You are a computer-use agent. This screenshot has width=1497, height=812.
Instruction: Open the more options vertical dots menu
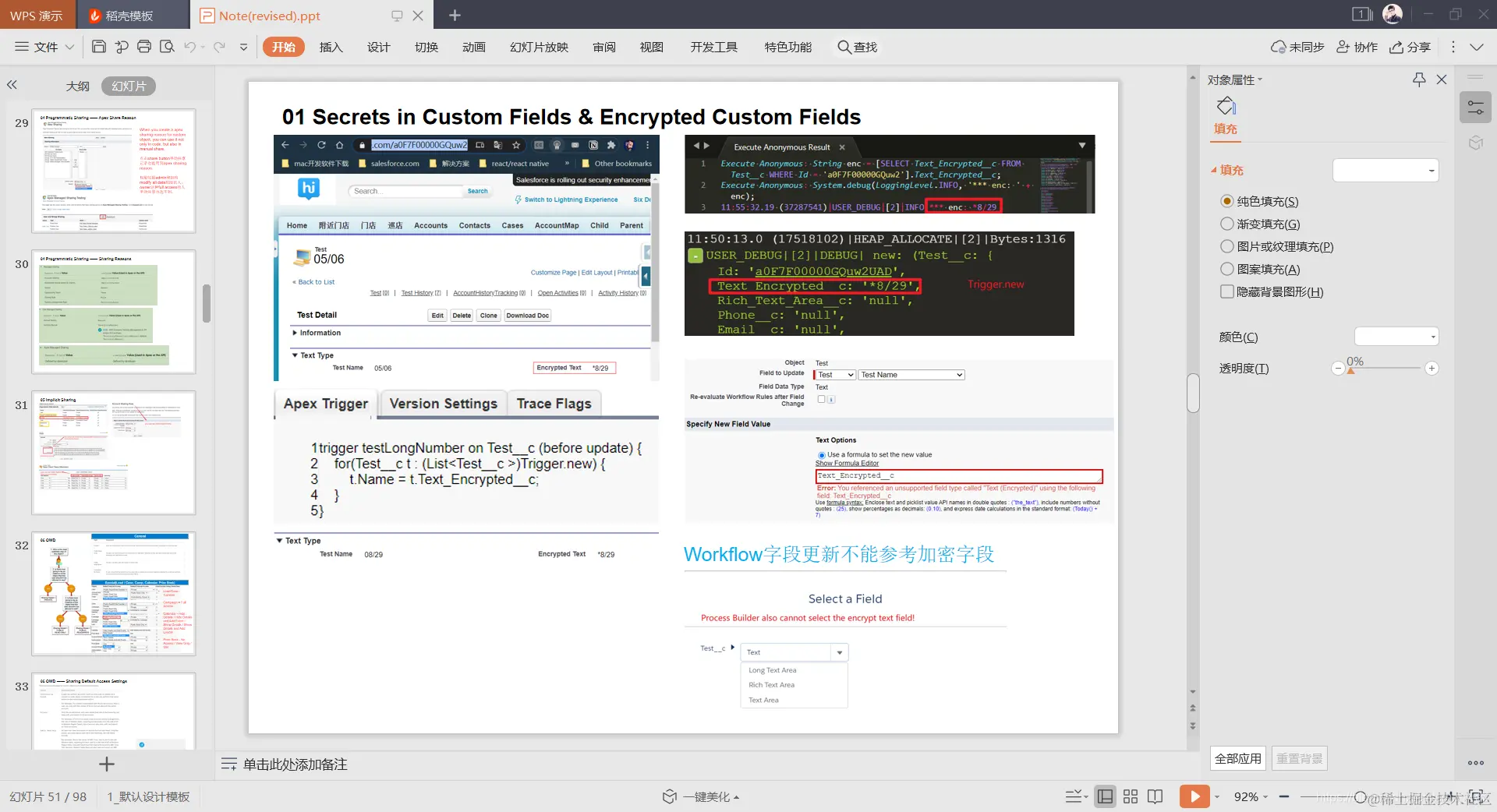pos(1453,47)
